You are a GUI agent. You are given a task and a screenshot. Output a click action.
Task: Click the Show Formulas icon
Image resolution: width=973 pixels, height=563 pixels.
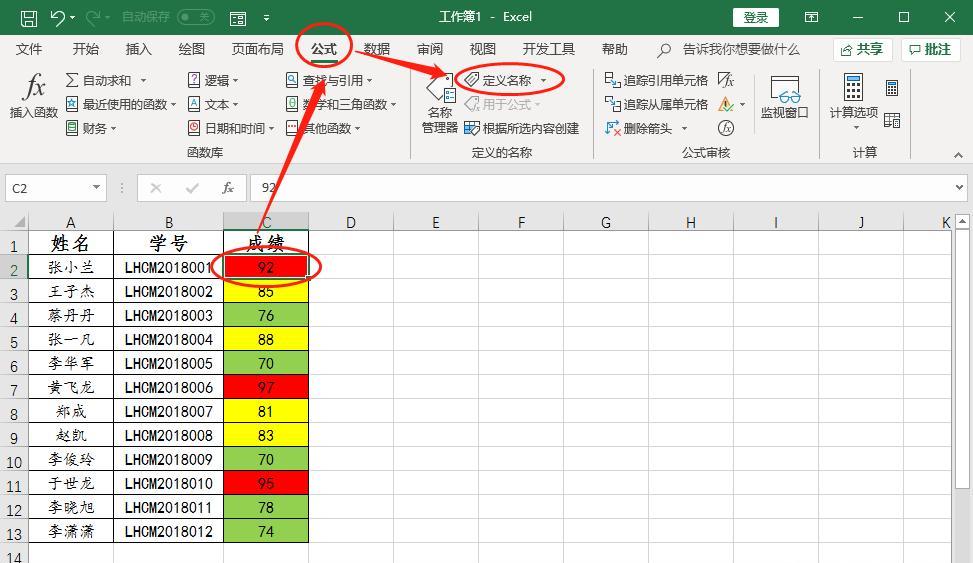pyautogui.click(x=725, y=80)
